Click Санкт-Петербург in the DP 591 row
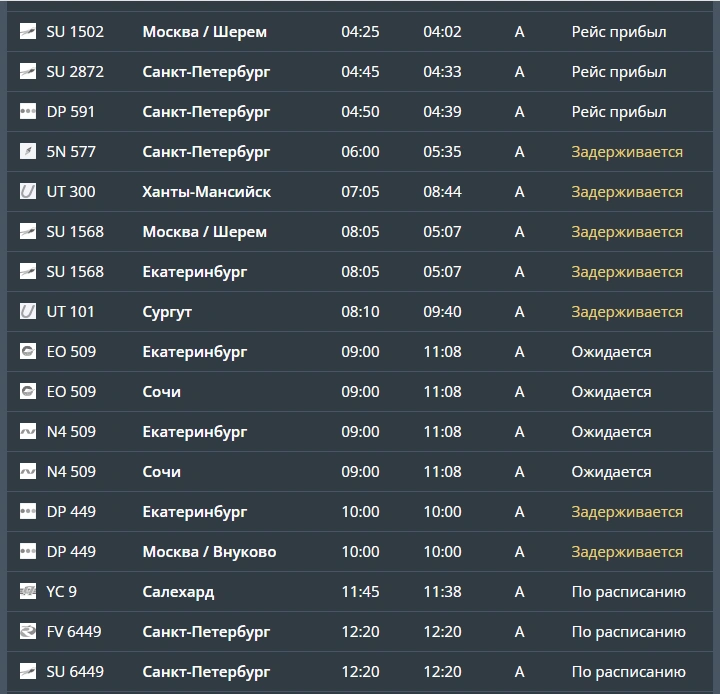 206,112
